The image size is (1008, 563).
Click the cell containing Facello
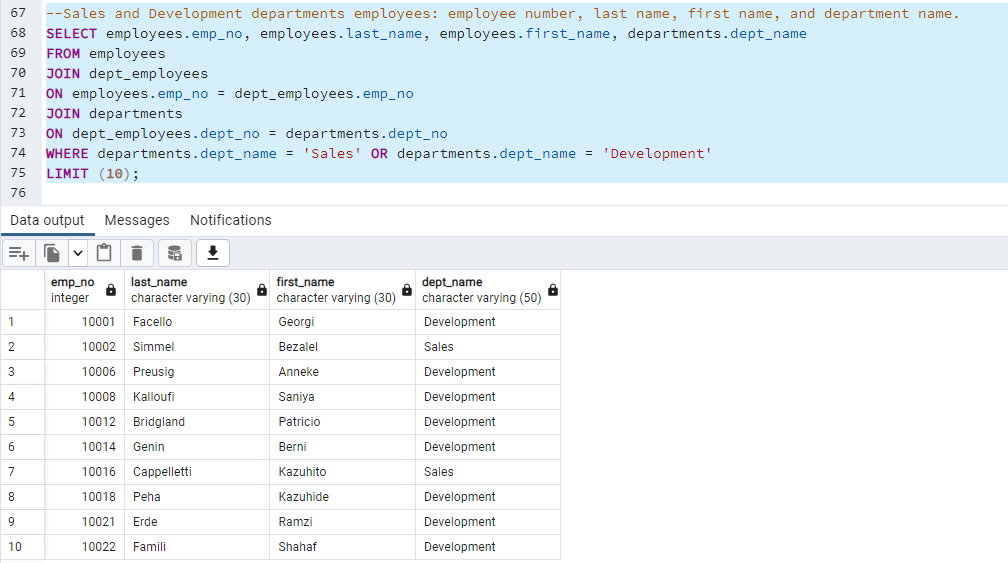pos(197,322)
